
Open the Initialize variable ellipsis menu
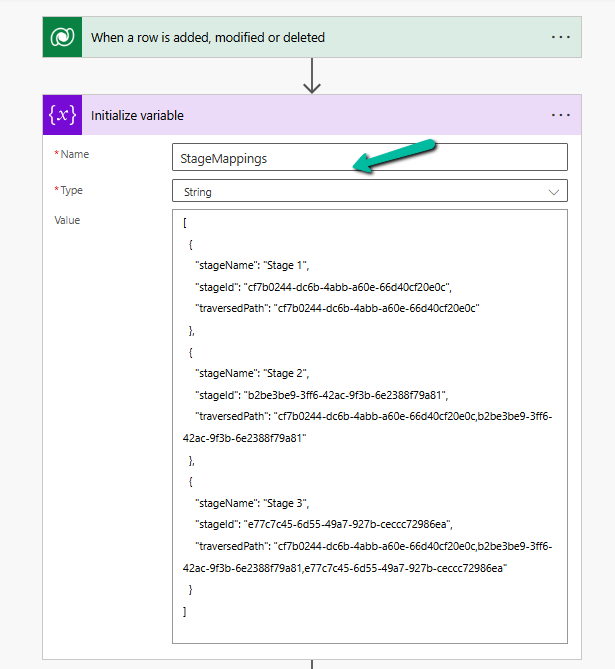(560, 115)
